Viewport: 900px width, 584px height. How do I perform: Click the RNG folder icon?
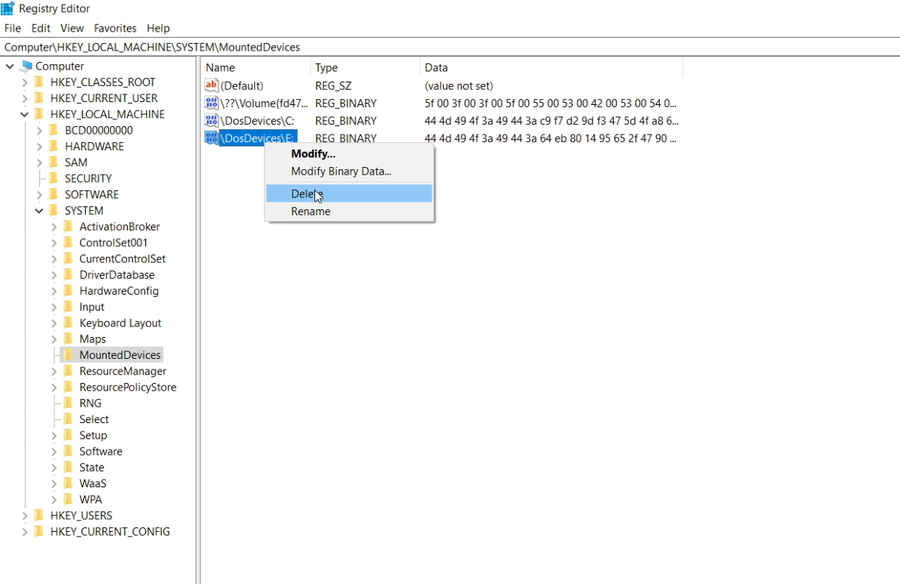pyautogui.click(x=68, y=403)
